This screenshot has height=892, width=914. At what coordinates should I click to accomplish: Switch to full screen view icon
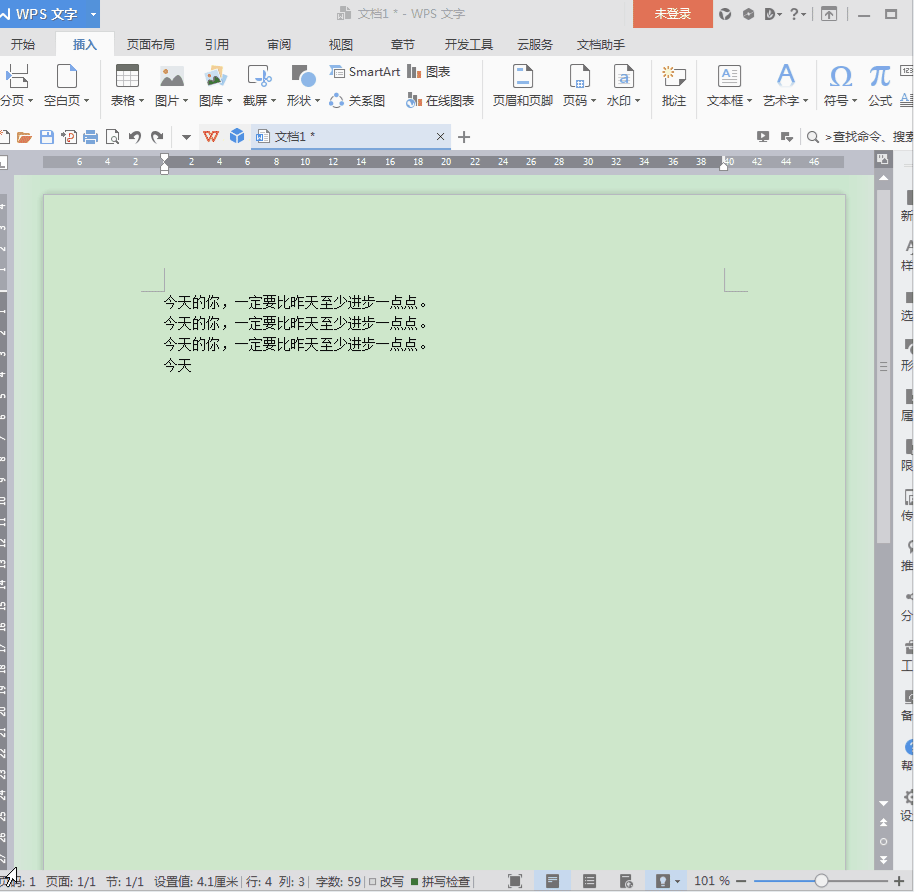515,881
